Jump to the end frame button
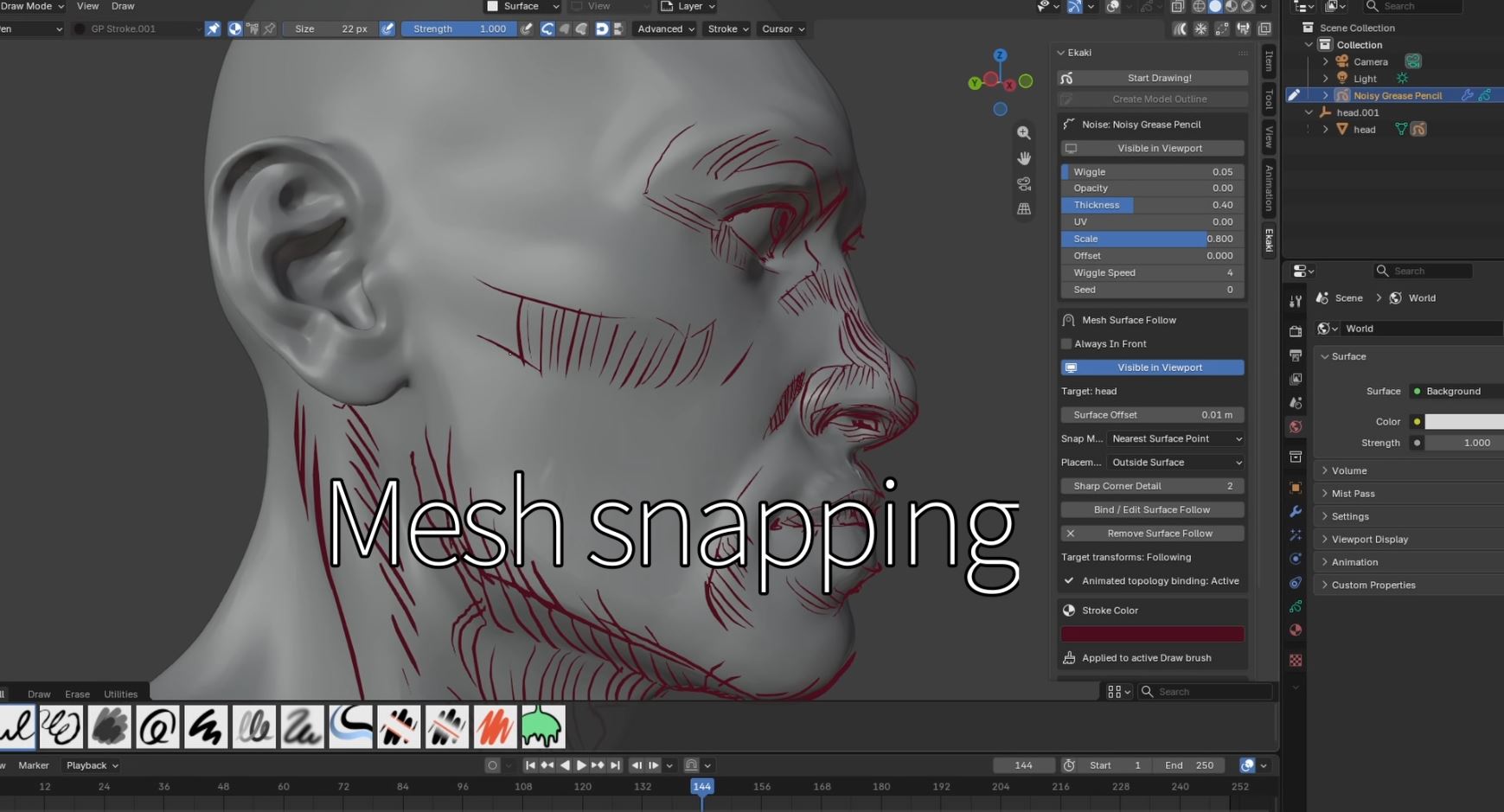Image resolution: width=1504 pixels, height=812 pixels. 615,765
